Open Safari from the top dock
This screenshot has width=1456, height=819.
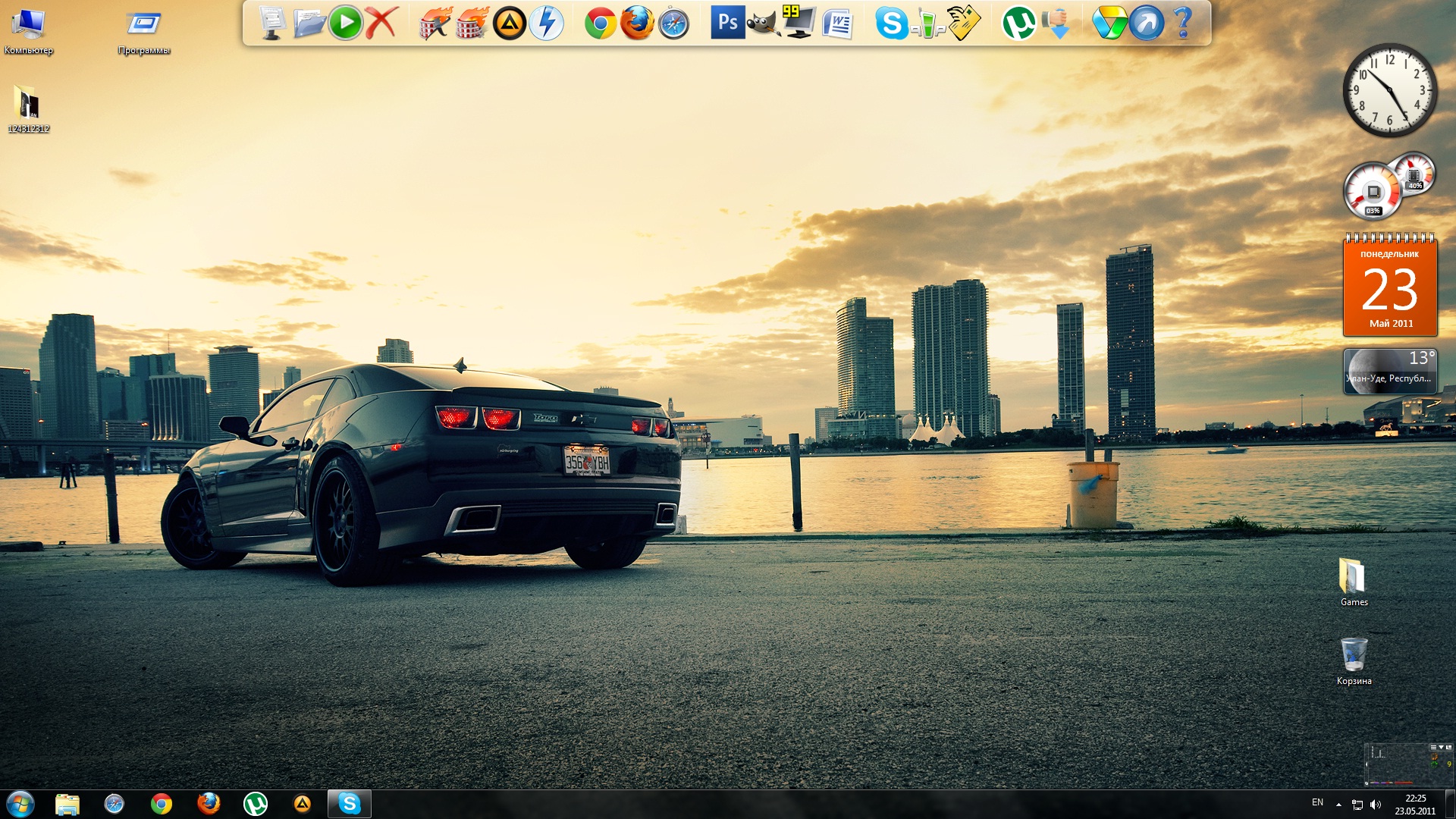(673, 24)
